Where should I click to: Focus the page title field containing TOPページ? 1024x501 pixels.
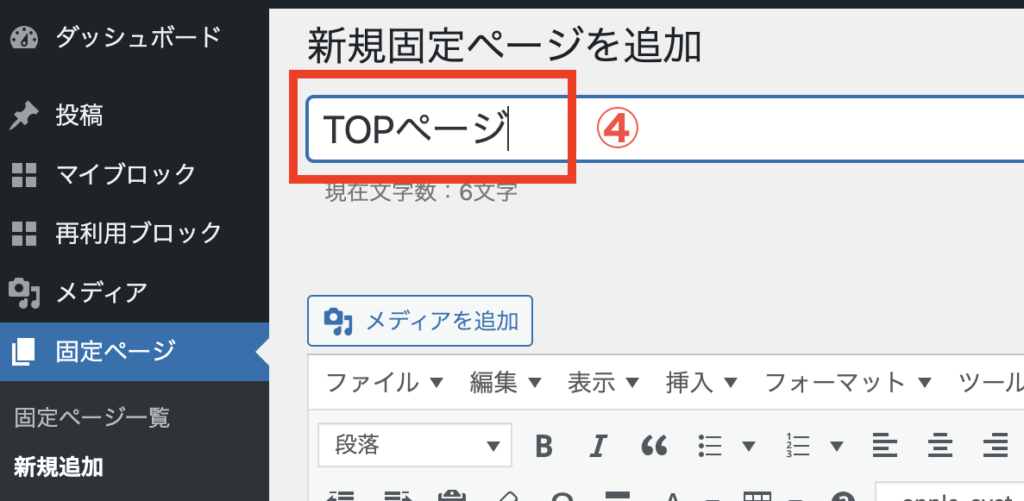[665, 129]
